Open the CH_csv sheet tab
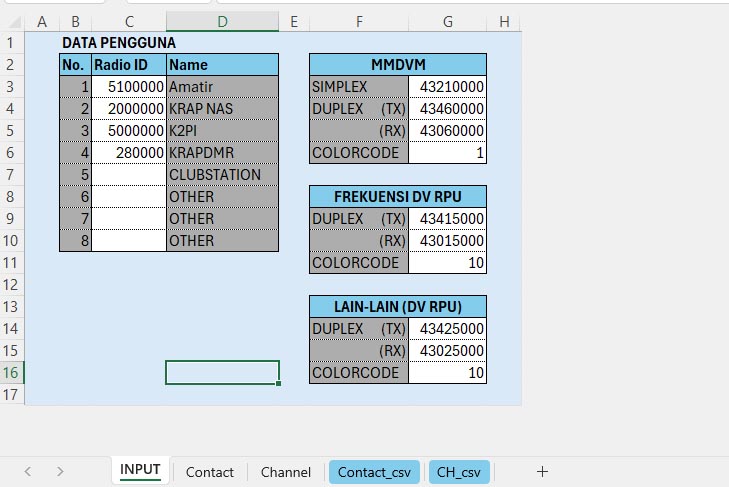 pyautogui.click(x=459, y=472)
